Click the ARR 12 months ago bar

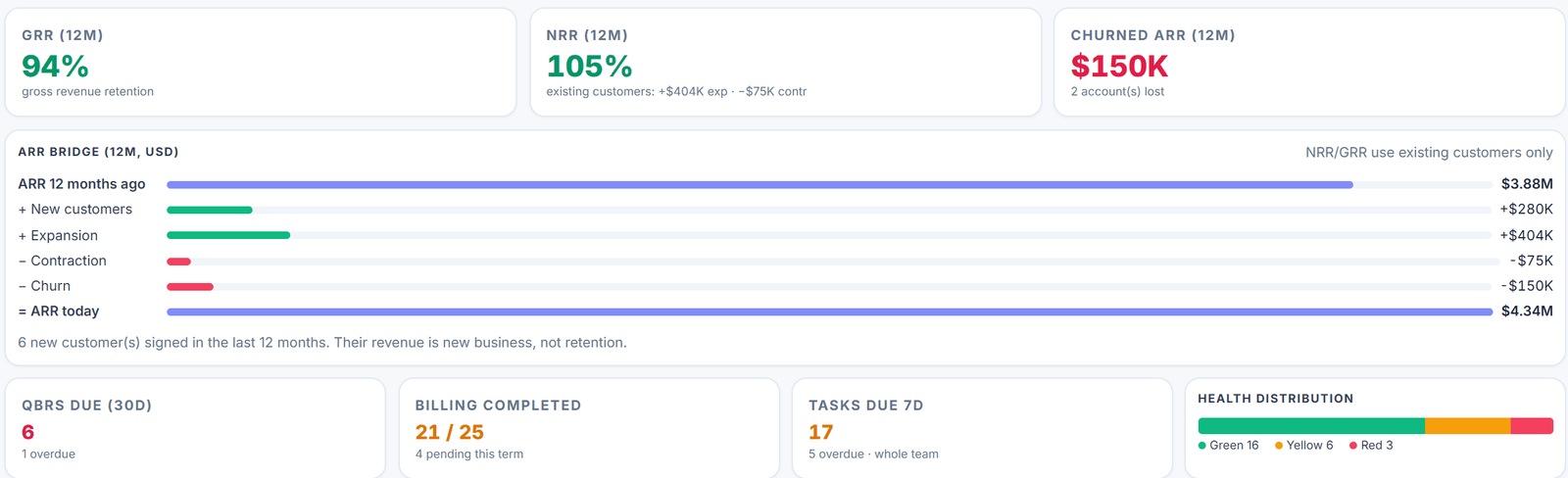(759, 184)
